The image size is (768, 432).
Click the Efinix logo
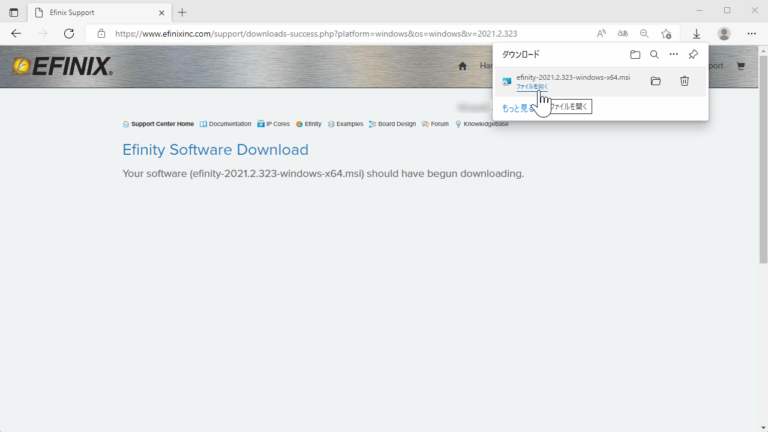coord(62,67)
